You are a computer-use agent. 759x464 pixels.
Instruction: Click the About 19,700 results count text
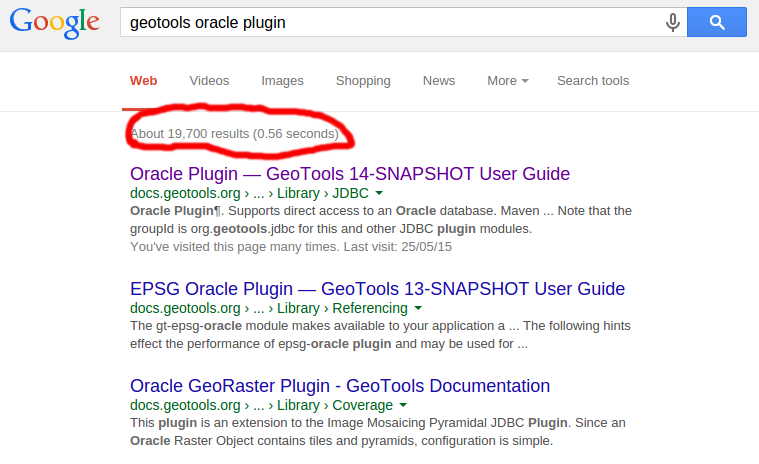point(234,134)
